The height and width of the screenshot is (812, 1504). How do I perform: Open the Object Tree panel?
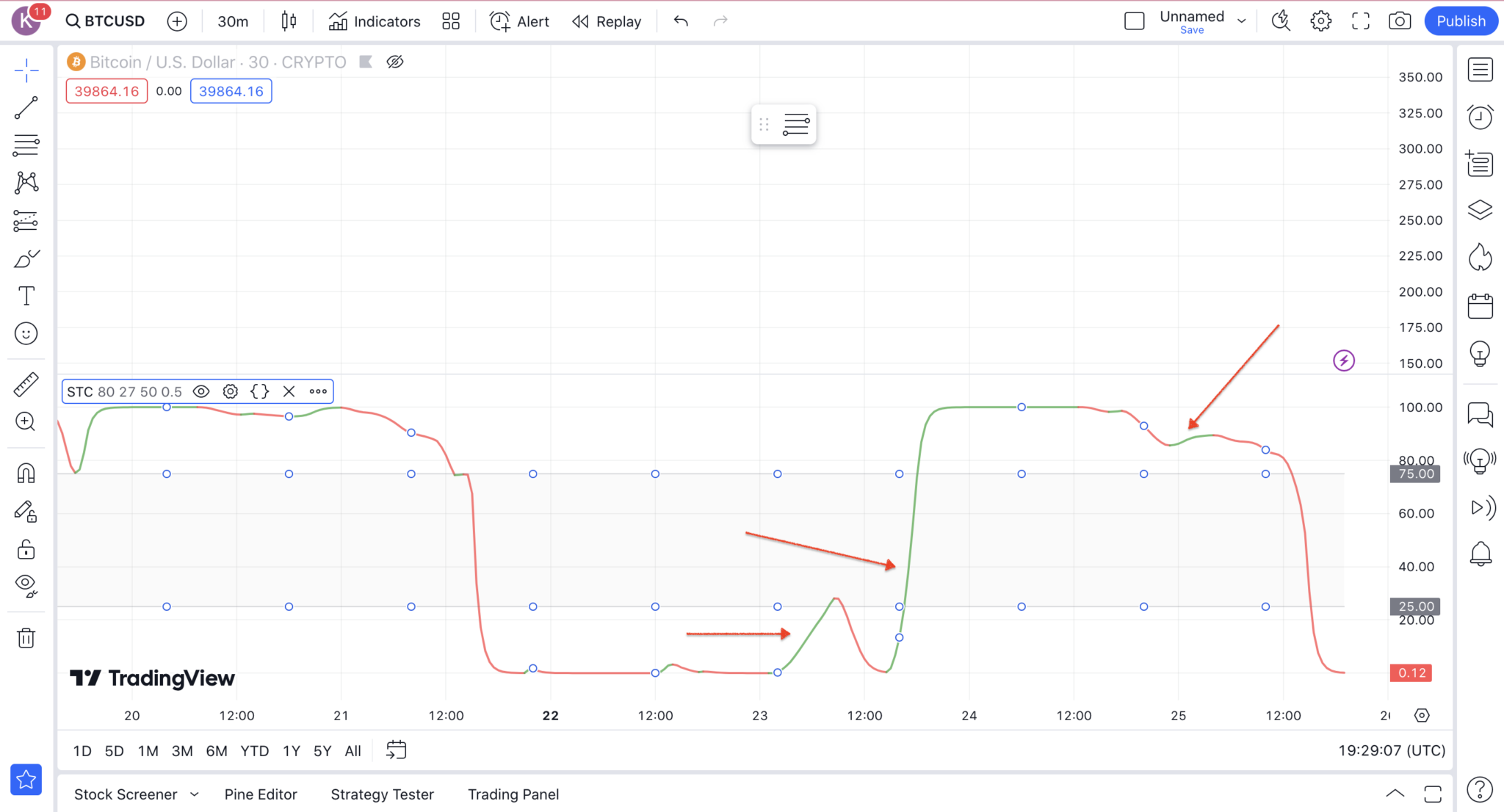tap(1480, 209)
